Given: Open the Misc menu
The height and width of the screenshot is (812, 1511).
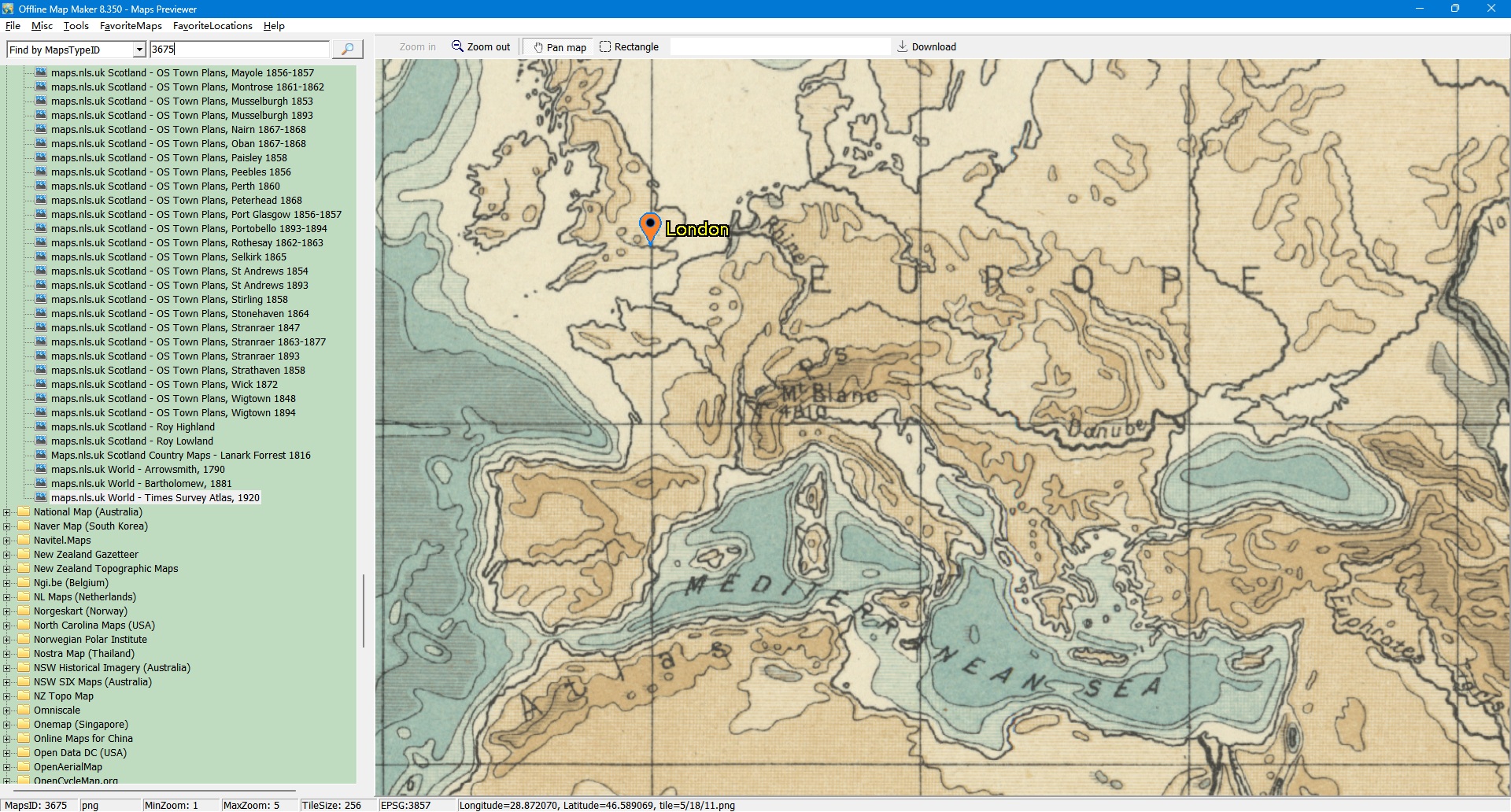Looking at the screenshot, I should pyautogui.click(x=42, y=26).
